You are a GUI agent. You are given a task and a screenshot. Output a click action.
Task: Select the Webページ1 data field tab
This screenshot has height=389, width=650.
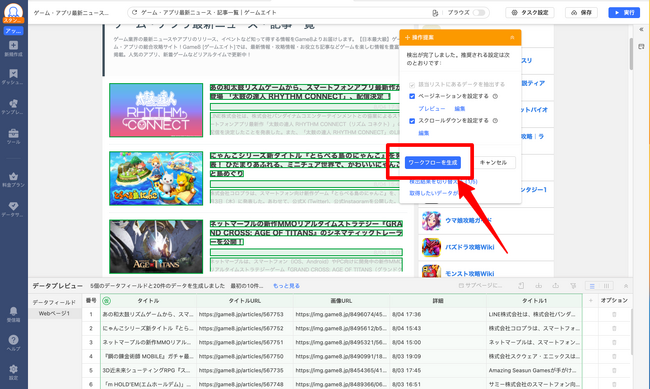tap(54, 314)
